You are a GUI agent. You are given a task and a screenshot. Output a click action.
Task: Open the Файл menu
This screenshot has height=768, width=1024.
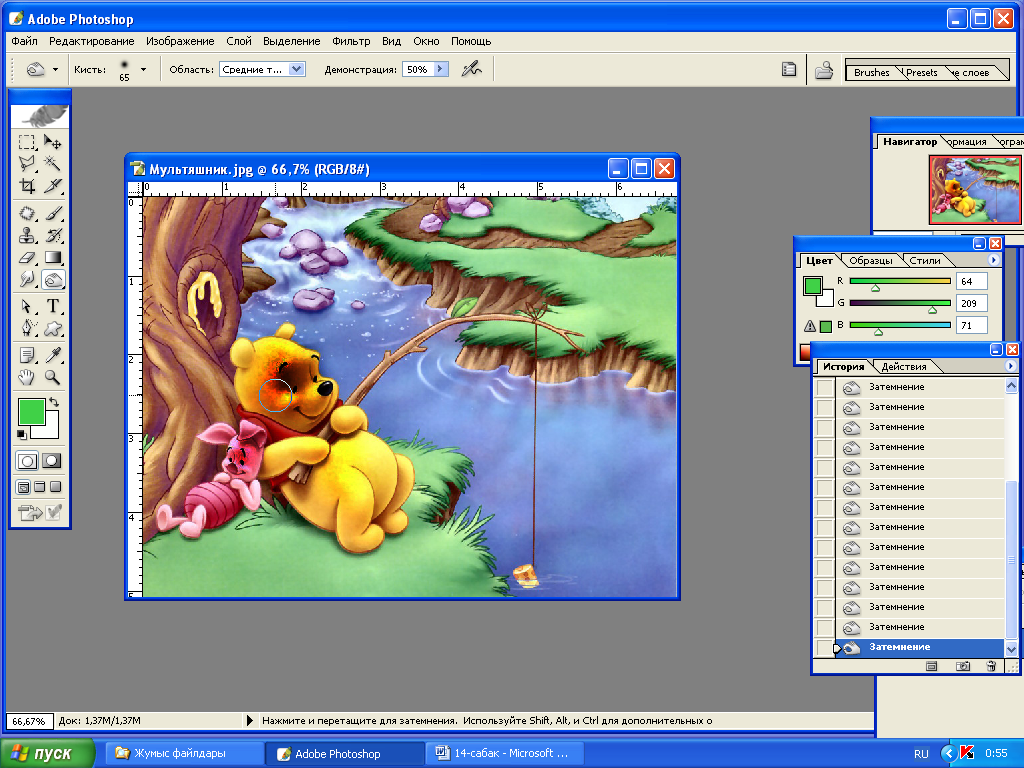coord(24,41)
